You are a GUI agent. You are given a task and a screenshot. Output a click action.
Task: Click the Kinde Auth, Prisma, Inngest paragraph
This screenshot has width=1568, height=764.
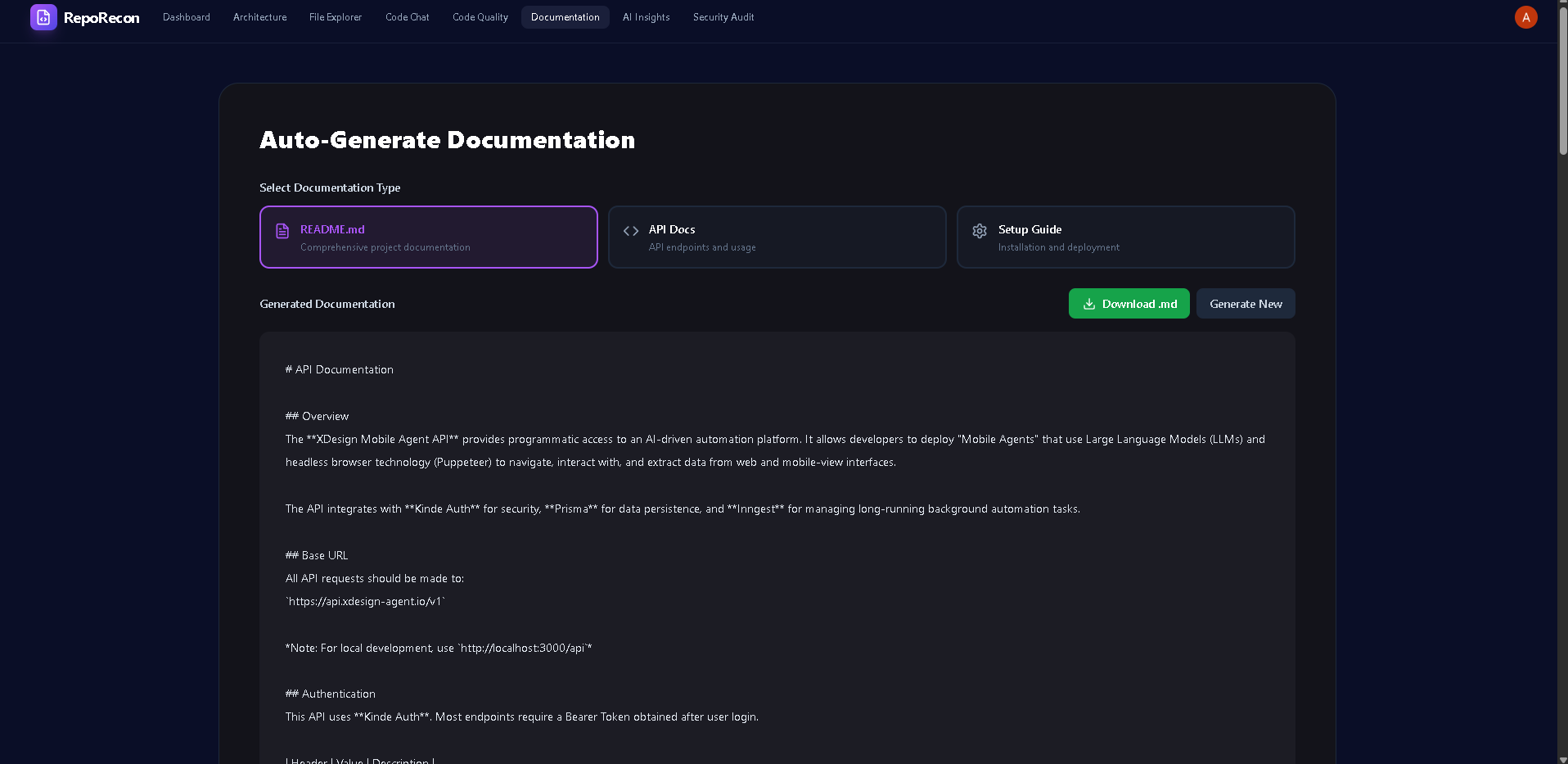pos(683,509)
